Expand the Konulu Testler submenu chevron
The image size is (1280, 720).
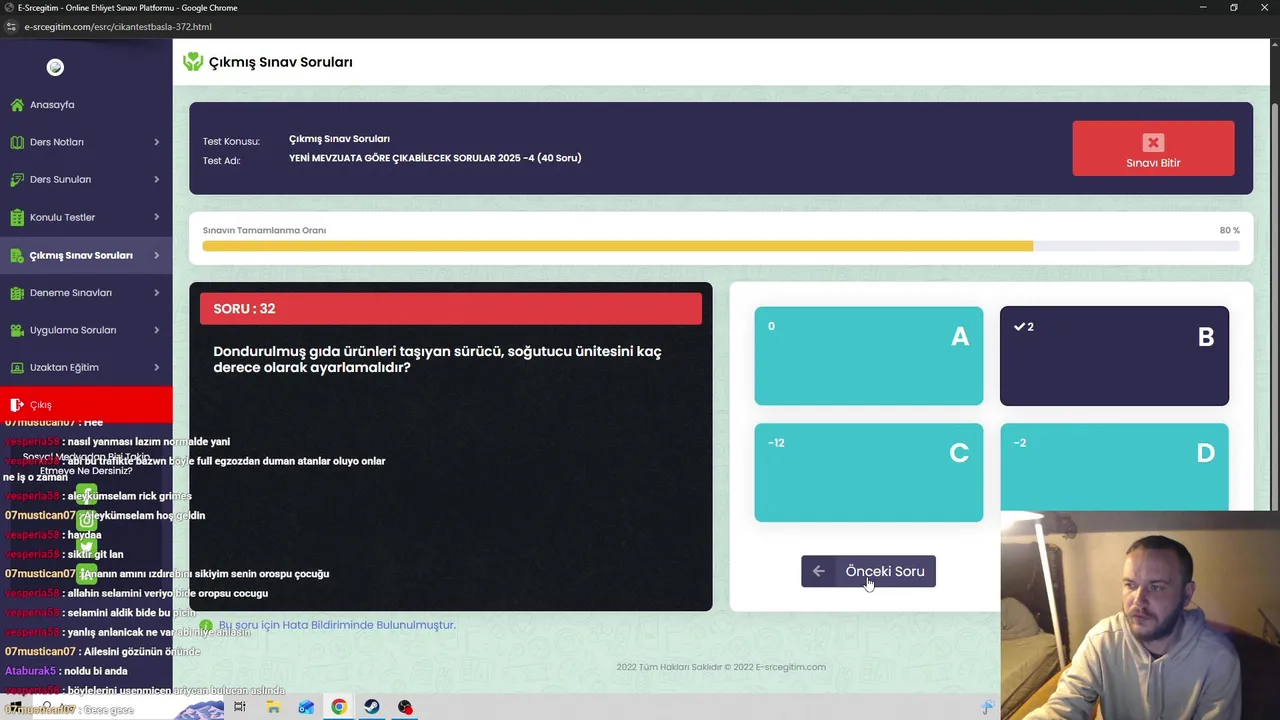point(156,217)
